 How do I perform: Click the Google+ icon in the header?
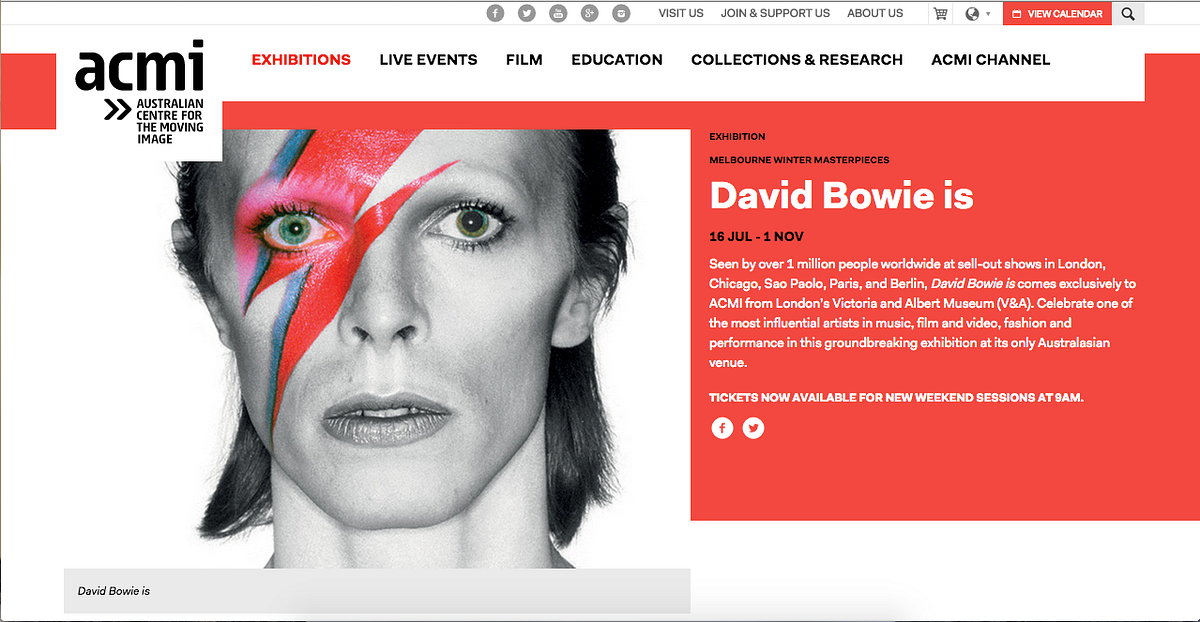click(x=590, y=13)
